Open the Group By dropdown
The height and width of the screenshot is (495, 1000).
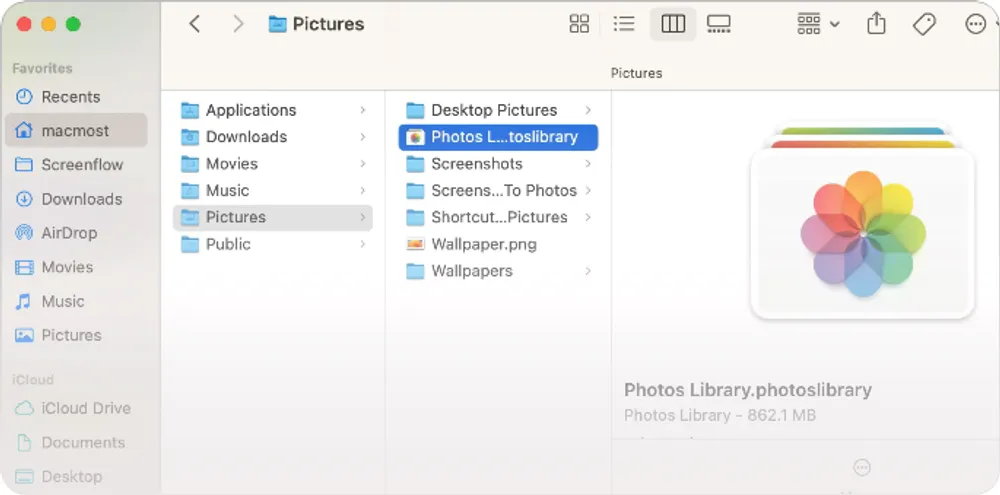point(818,24)
